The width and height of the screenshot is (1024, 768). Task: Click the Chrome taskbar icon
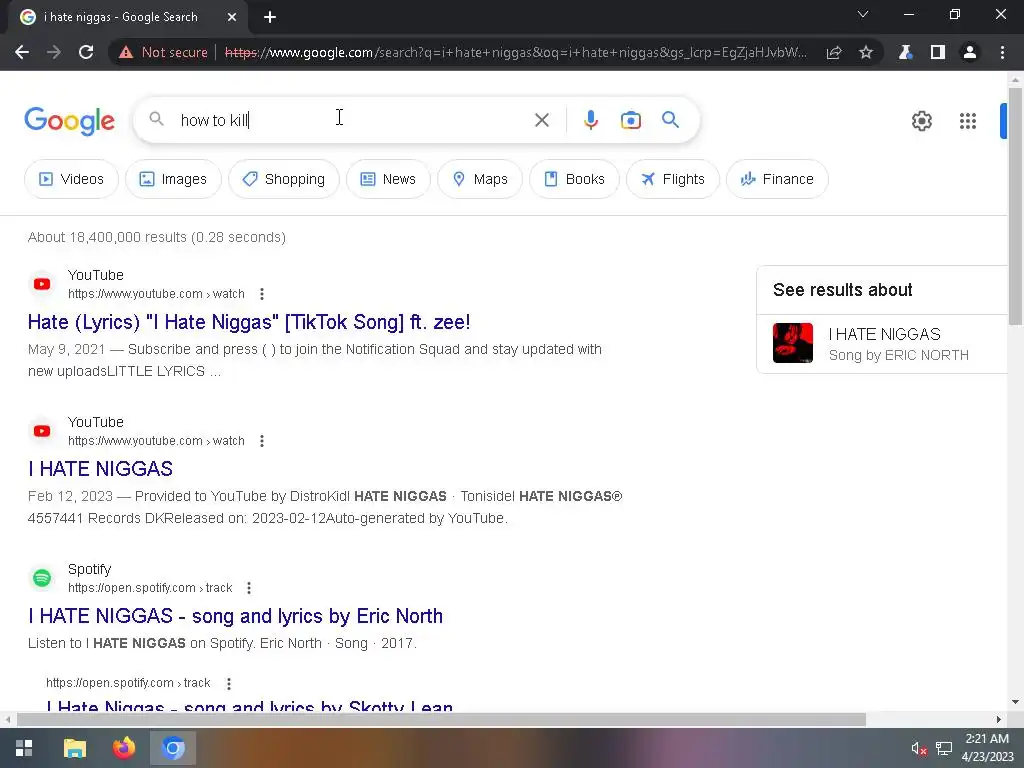click(x=173, y=748)
